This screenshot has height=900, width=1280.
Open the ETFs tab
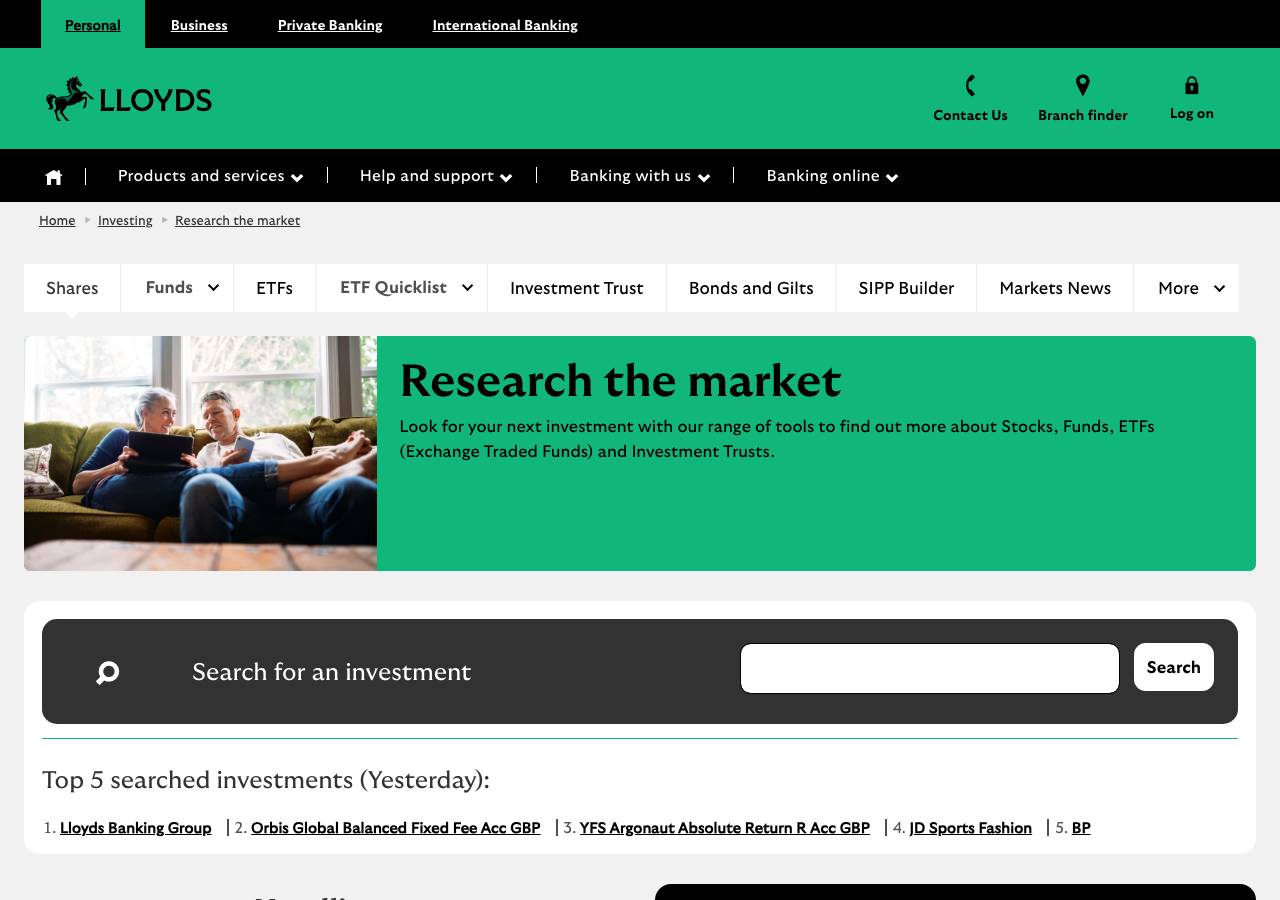pos(274,288)
